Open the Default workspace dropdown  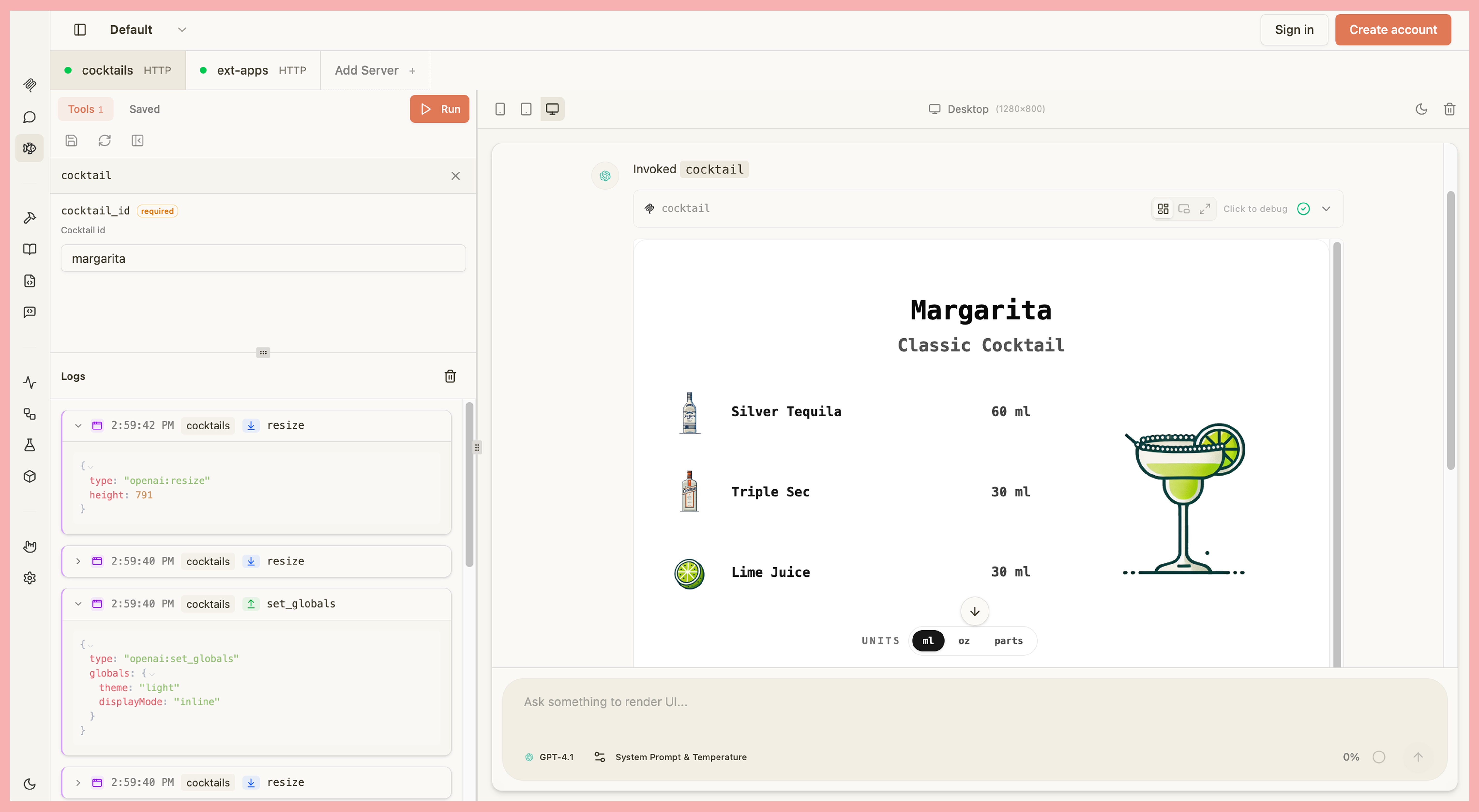pyautogui.click(x=148, y=30)
